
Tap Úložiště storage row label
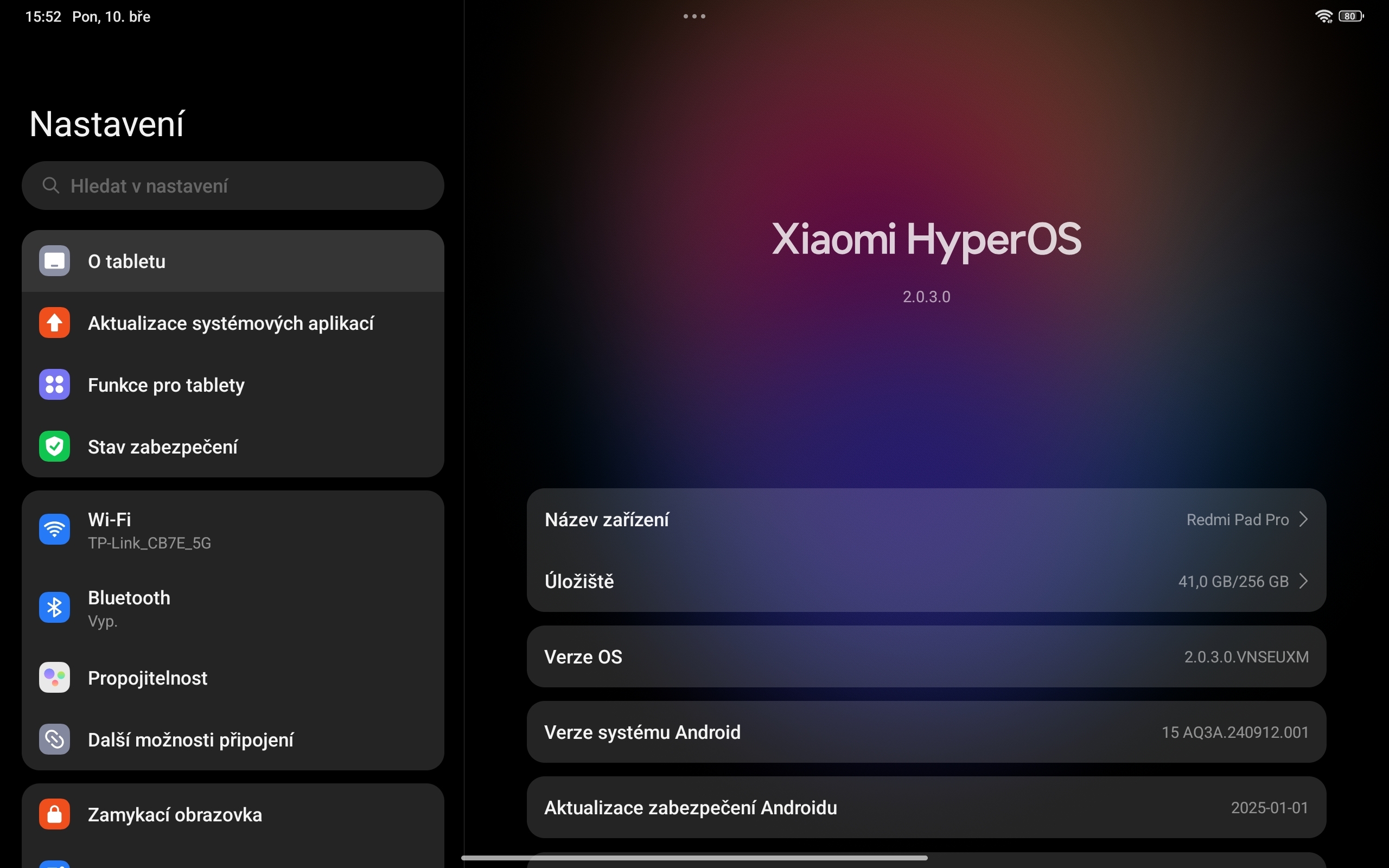[579, 581]
